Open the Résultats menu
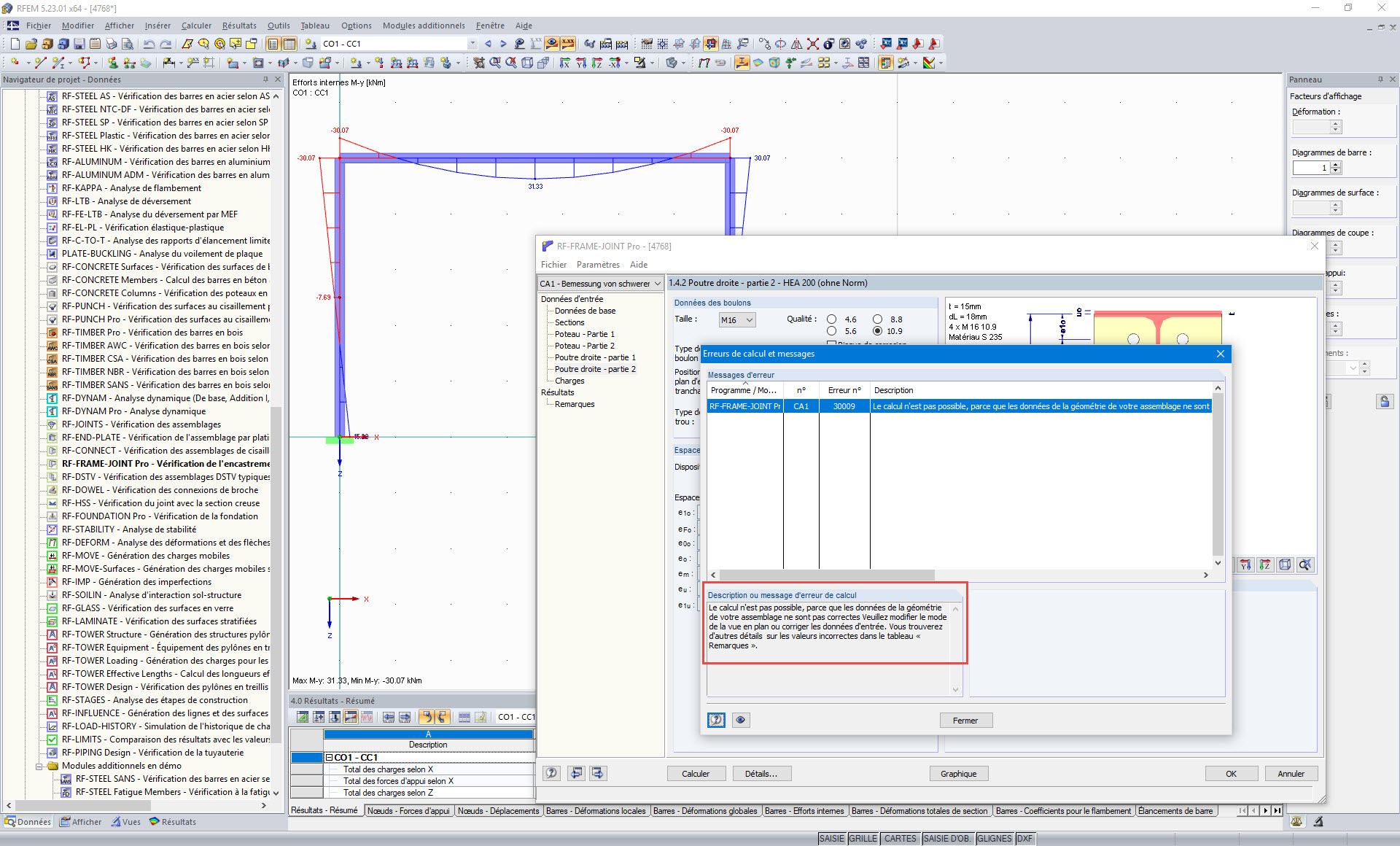The height and width of the screenshot is (846, 1400). coord(239,26)
